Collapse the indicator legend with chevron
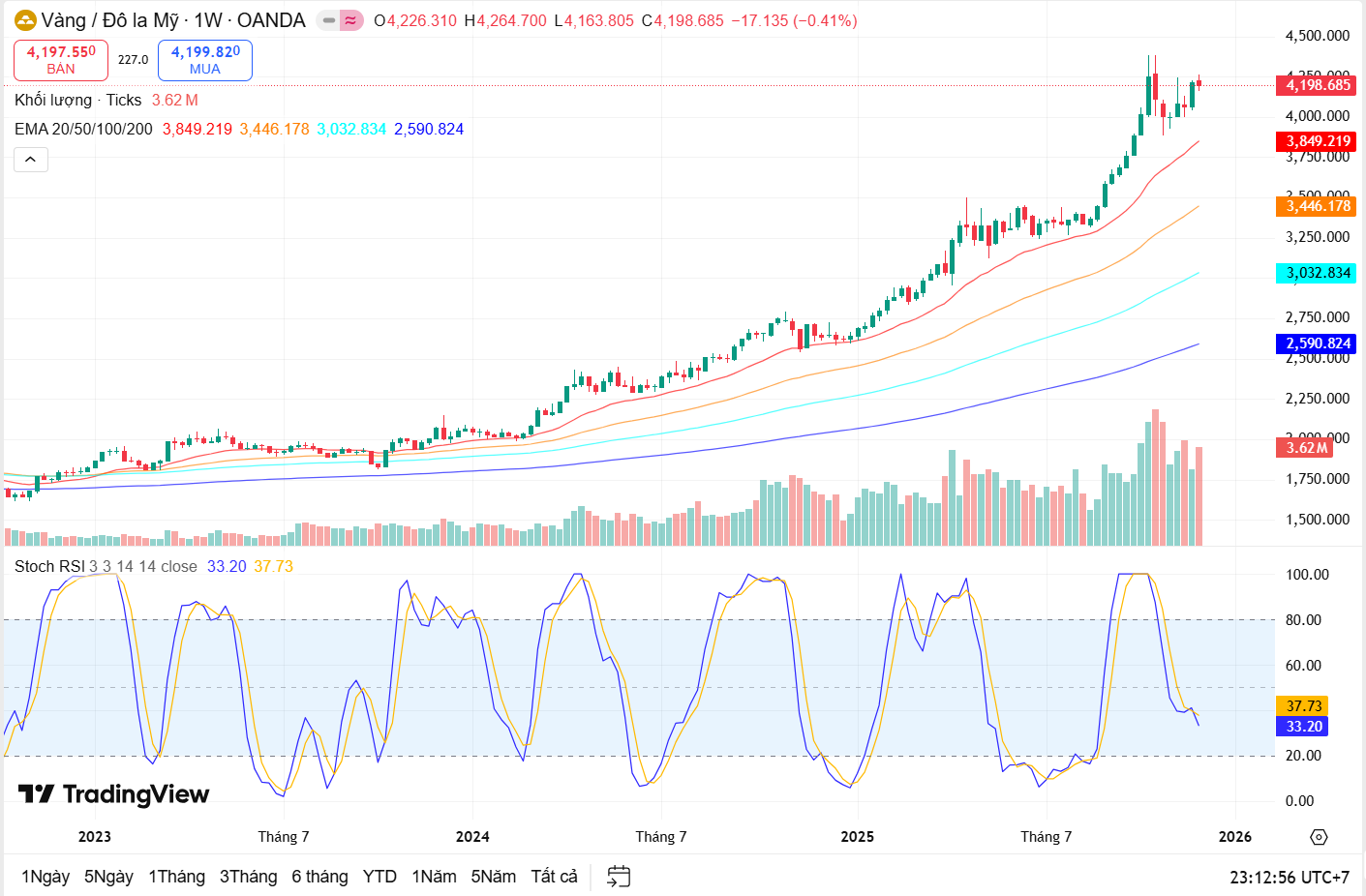 click(31, 160)
